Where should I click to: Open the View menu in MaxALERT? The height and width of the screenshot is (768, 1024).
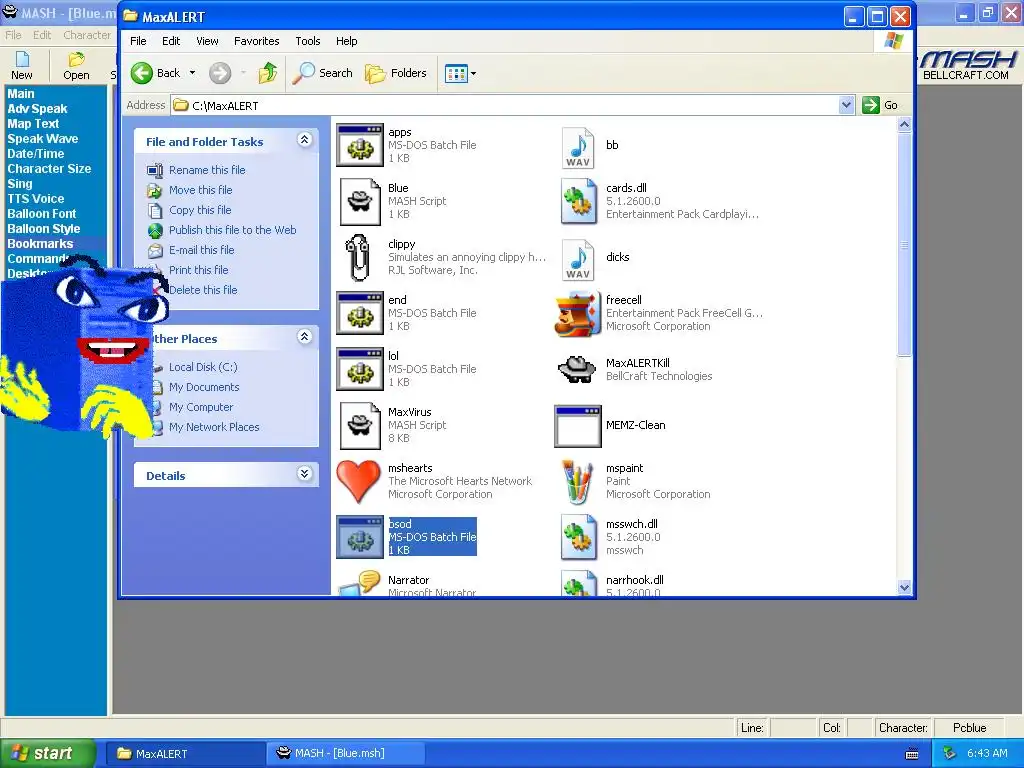coord(207,41)
